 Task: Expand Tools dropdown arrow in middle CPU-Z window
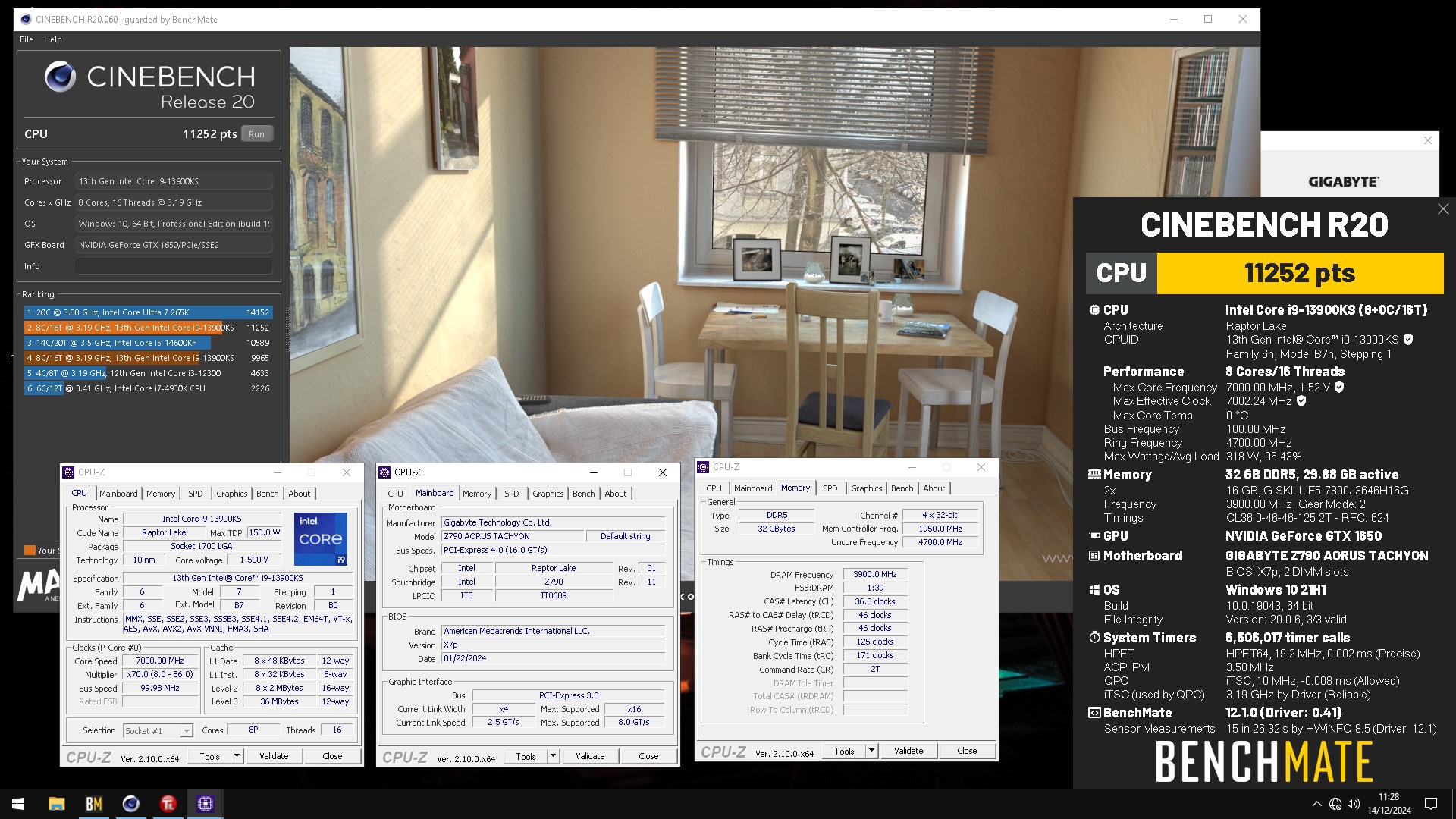point(553,756)
